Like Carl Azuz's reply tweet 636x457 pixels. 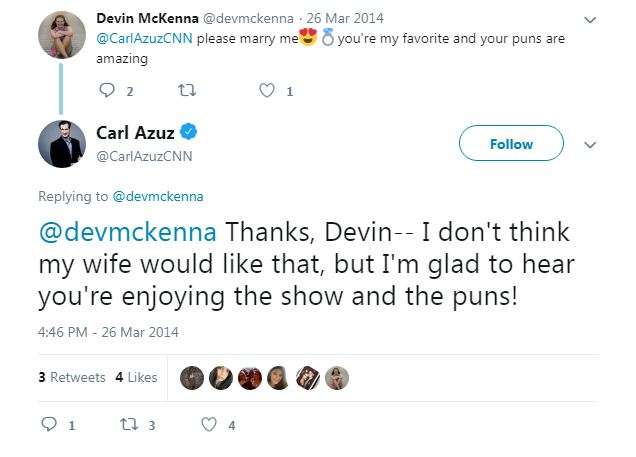[x=209, y=425]
